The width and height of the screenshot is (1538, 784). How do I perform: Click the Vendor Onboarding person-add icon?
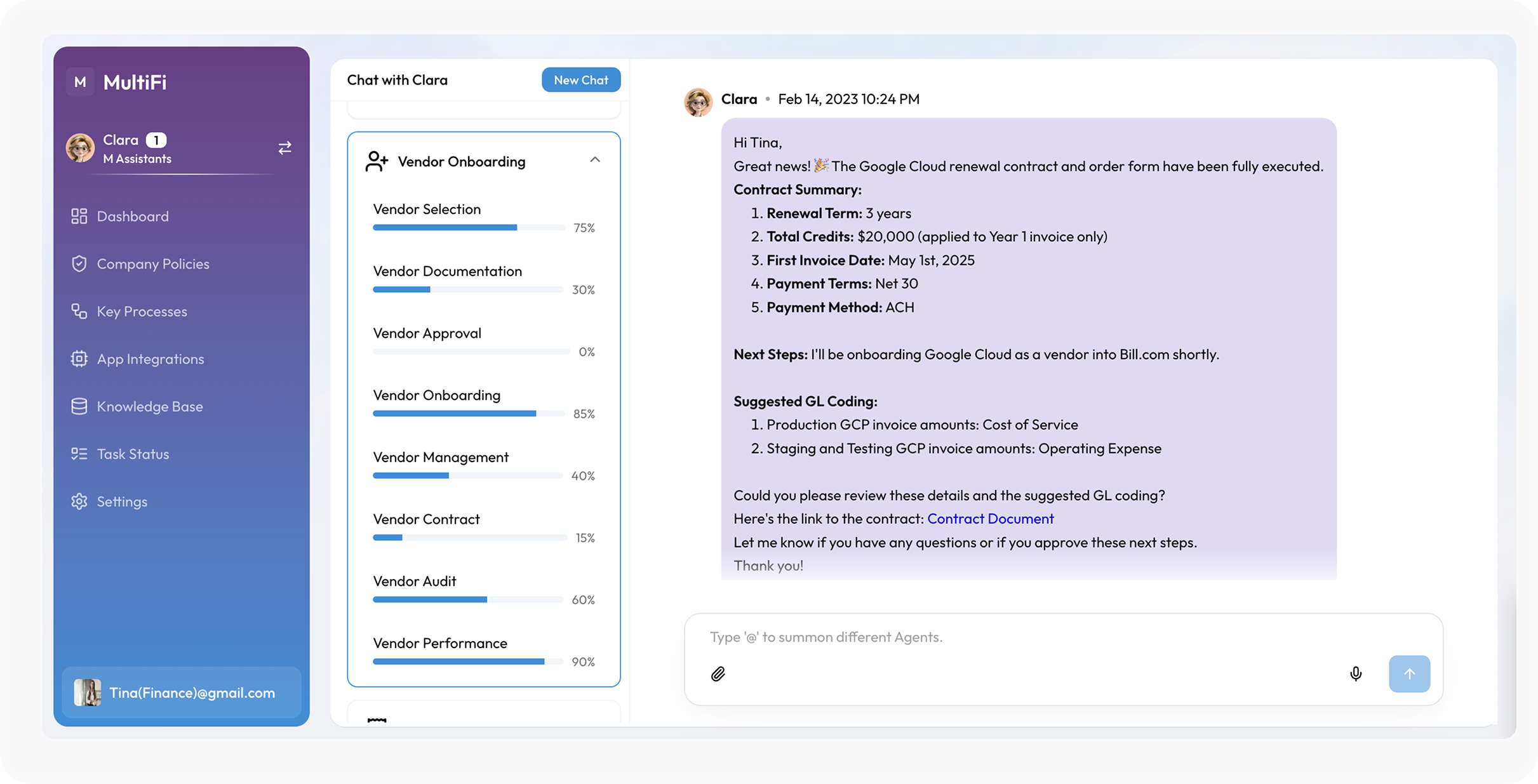377,161
